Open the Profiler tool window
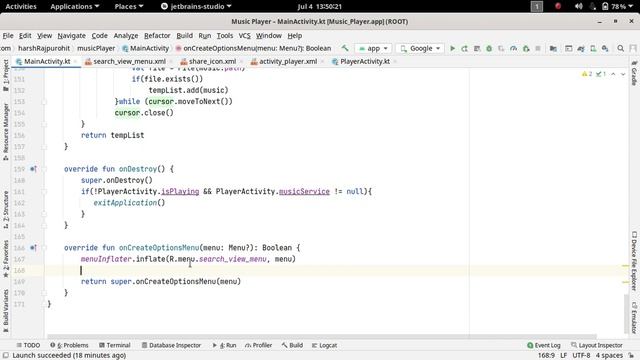 click(x=259, y=345)
